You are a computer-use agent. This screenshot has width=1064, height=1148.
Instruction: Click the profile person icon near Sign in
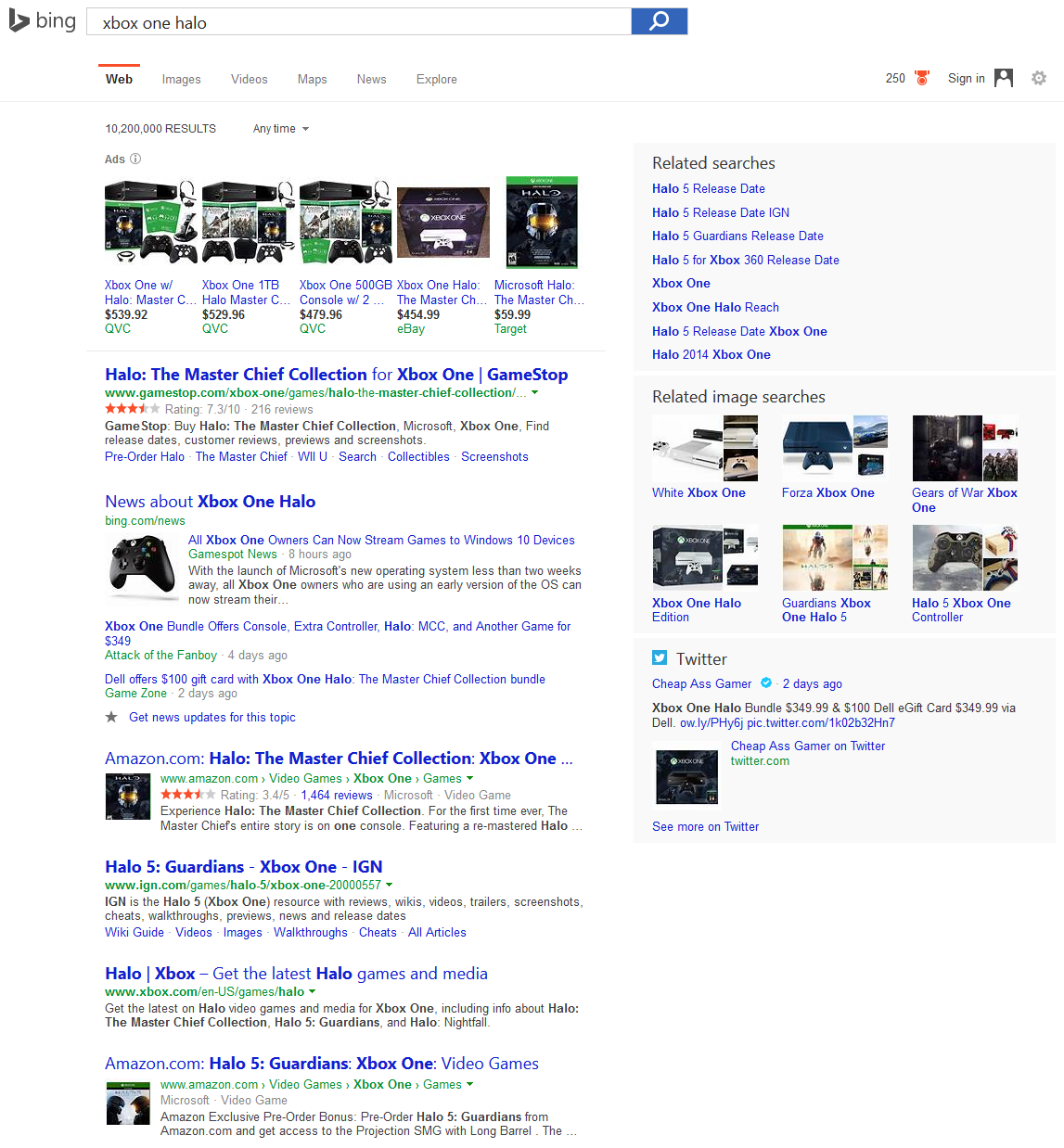[1004, 79]
